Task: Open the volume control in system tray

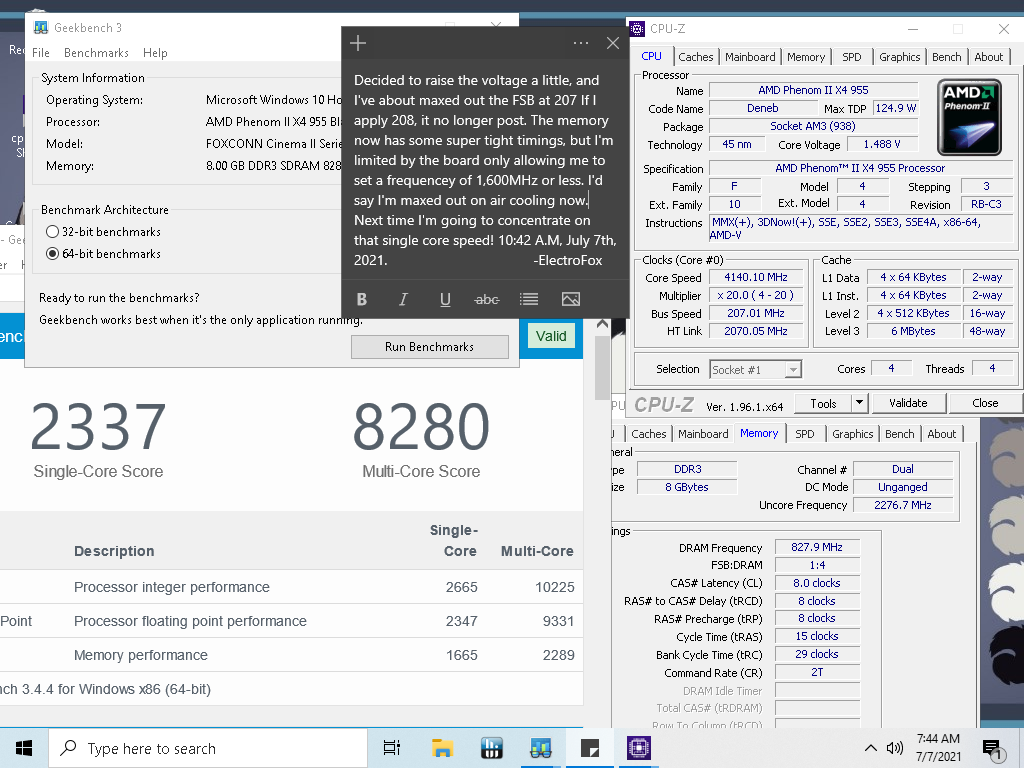Action: 895,748
